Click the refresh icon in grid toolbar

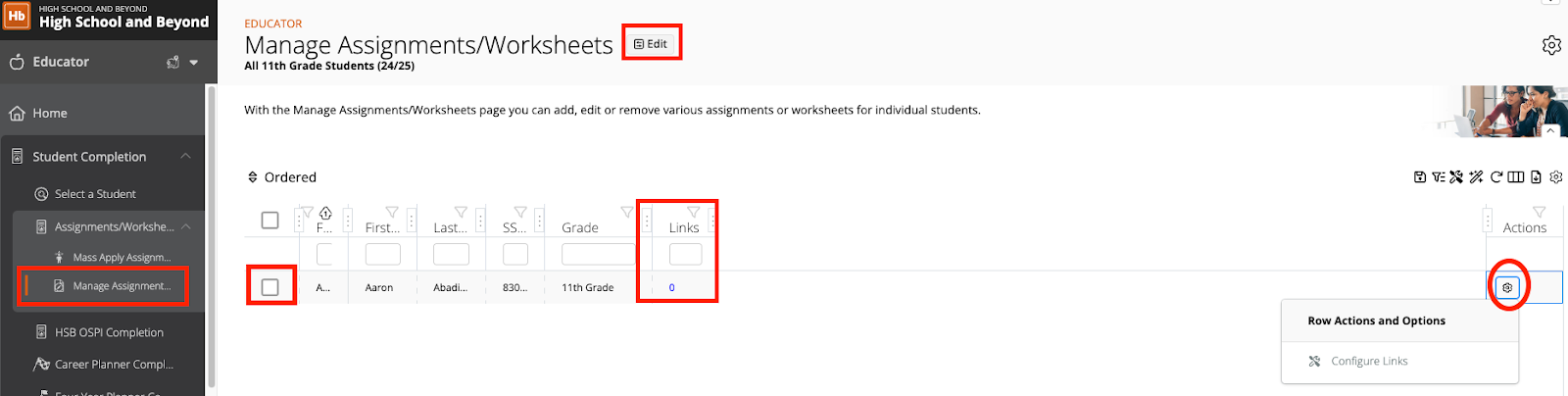(x=1496, y=177)
